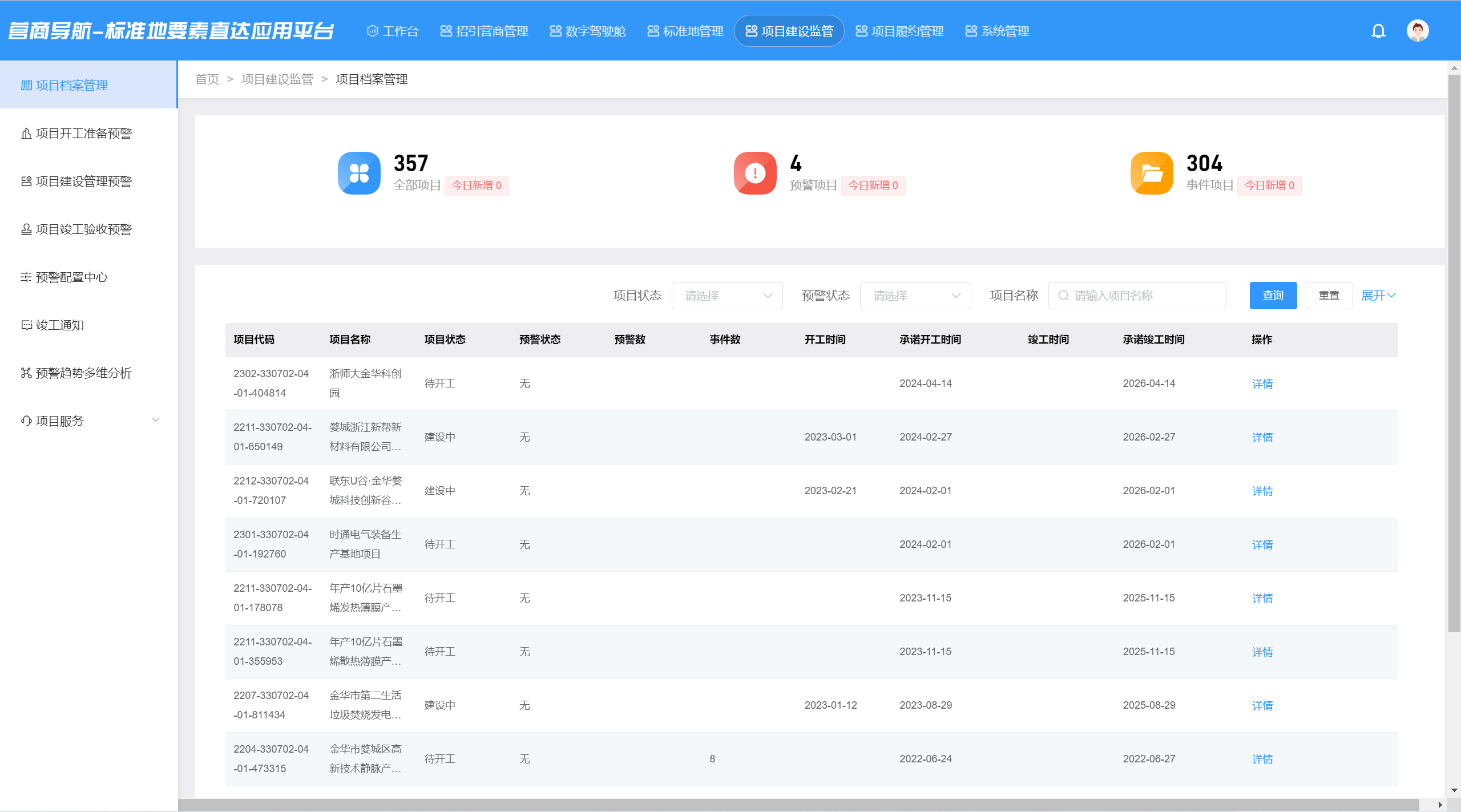Open the user avatar menu
This screenshot has height=812, width=1461.
1418,31
